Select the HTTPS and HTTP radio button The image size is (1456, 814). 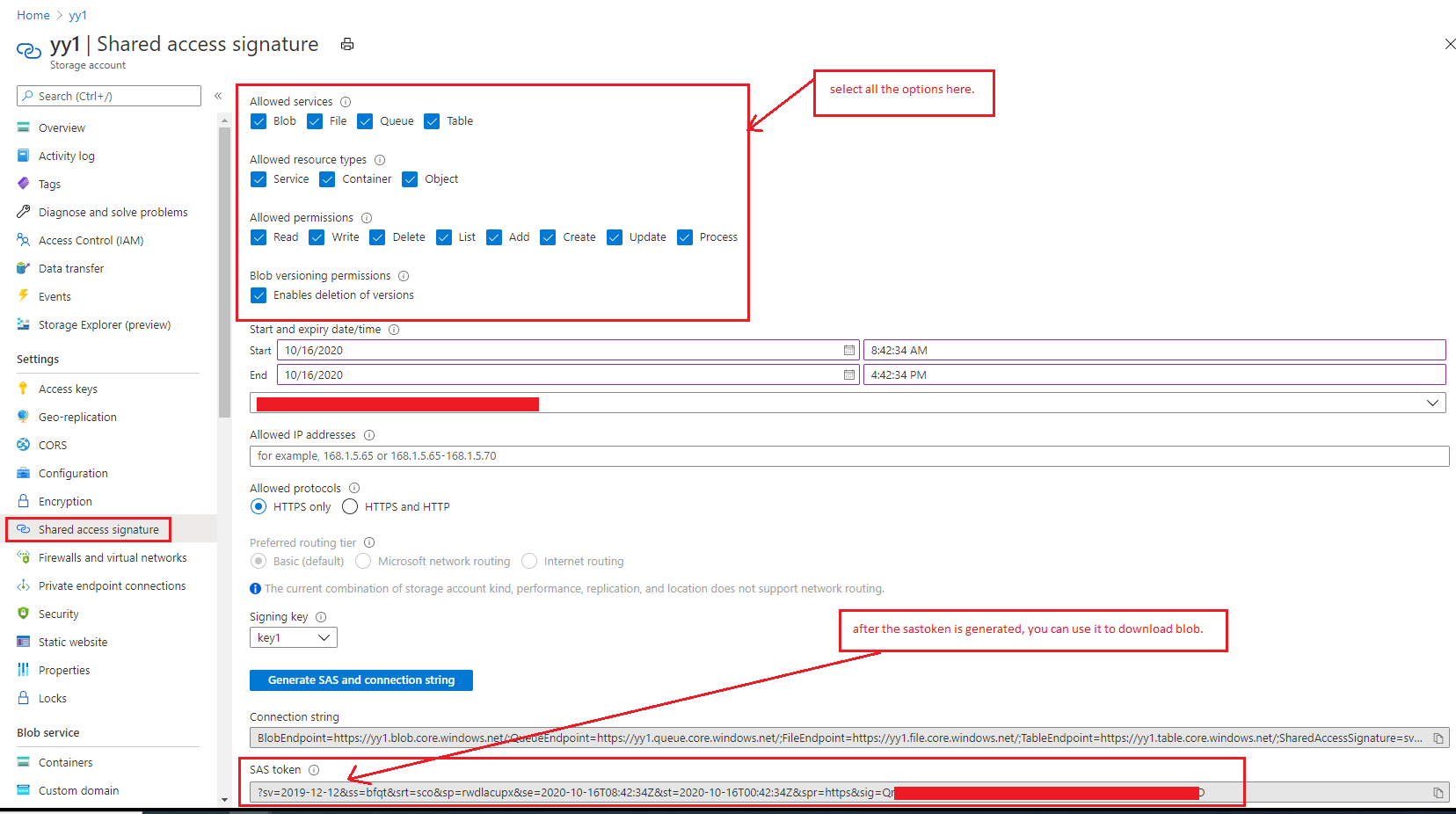pos(350,506)
